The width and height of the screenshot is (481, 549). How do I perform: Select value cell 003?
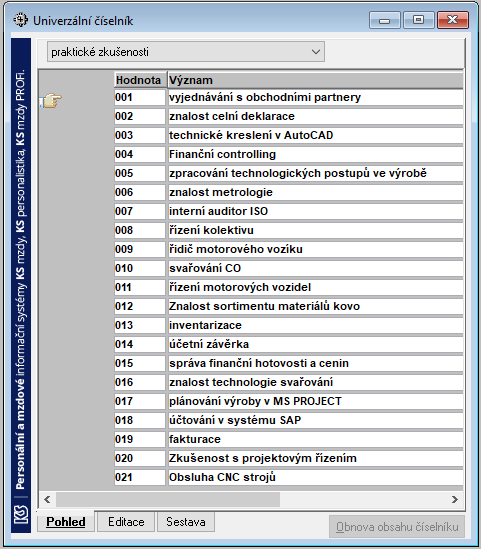pos(140,135)
